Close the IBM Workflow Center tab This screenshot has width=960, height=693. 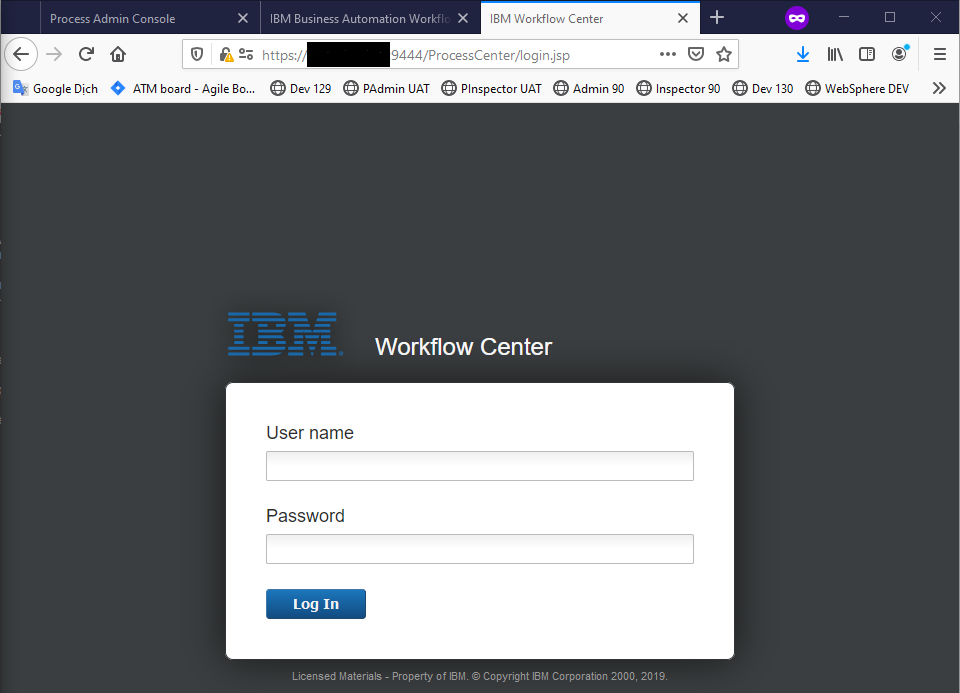[683, 18]
